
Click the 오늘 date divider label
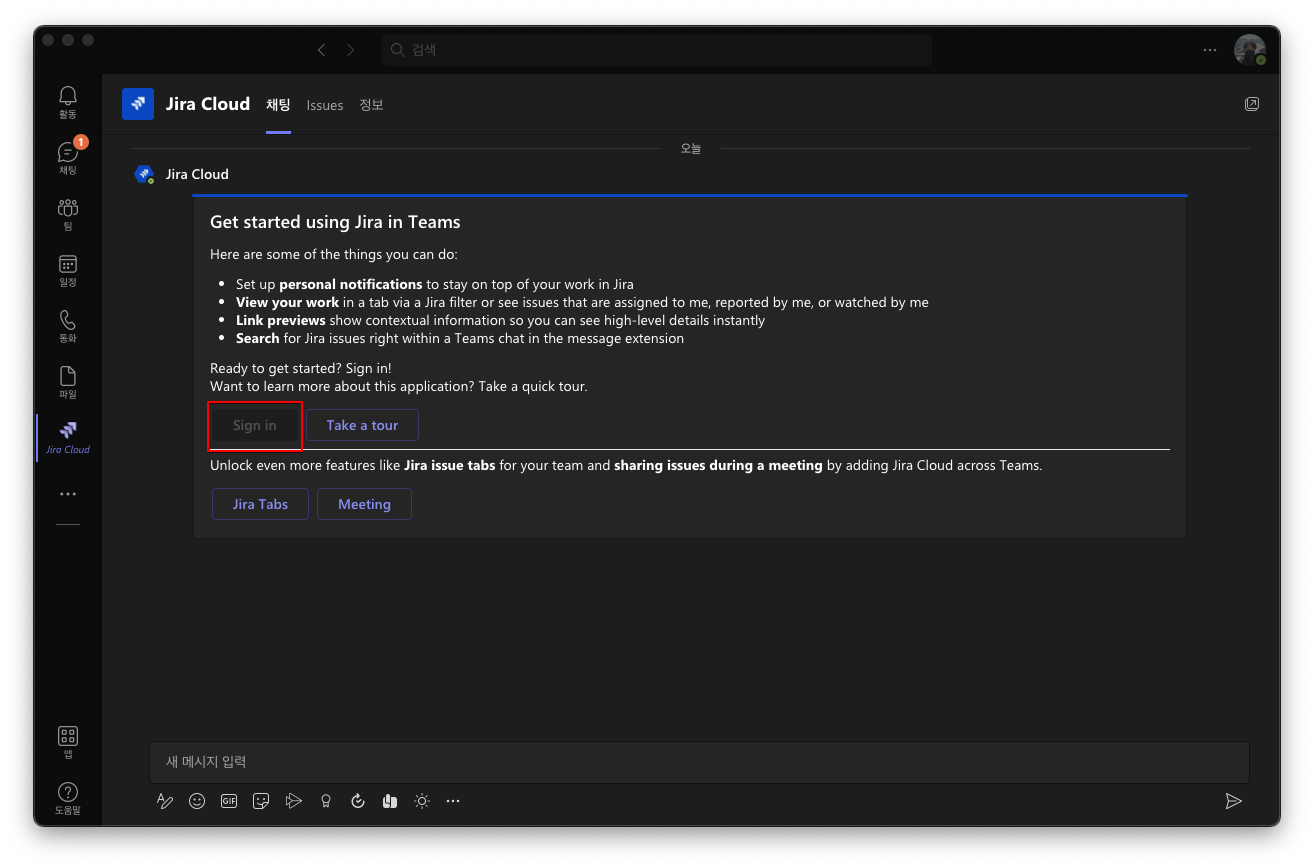691,148
